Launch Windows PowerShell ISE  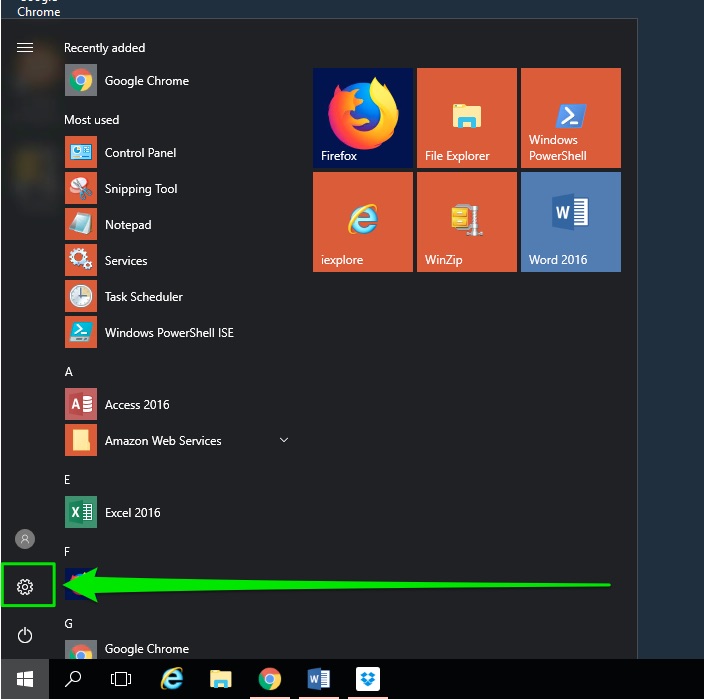[178, 333]
